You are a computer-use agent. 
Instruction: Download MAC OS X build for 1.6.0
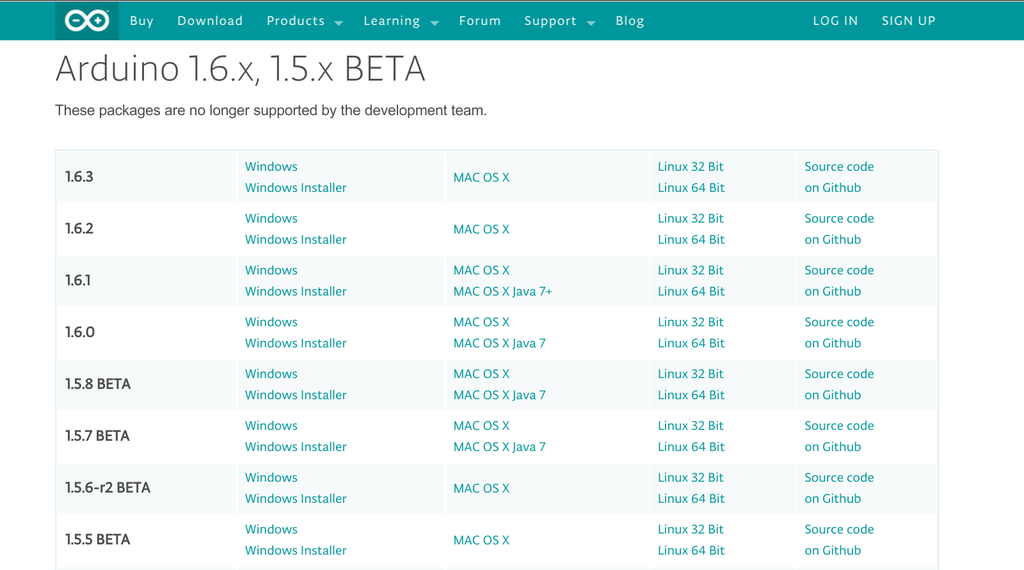tap(481, 322)
